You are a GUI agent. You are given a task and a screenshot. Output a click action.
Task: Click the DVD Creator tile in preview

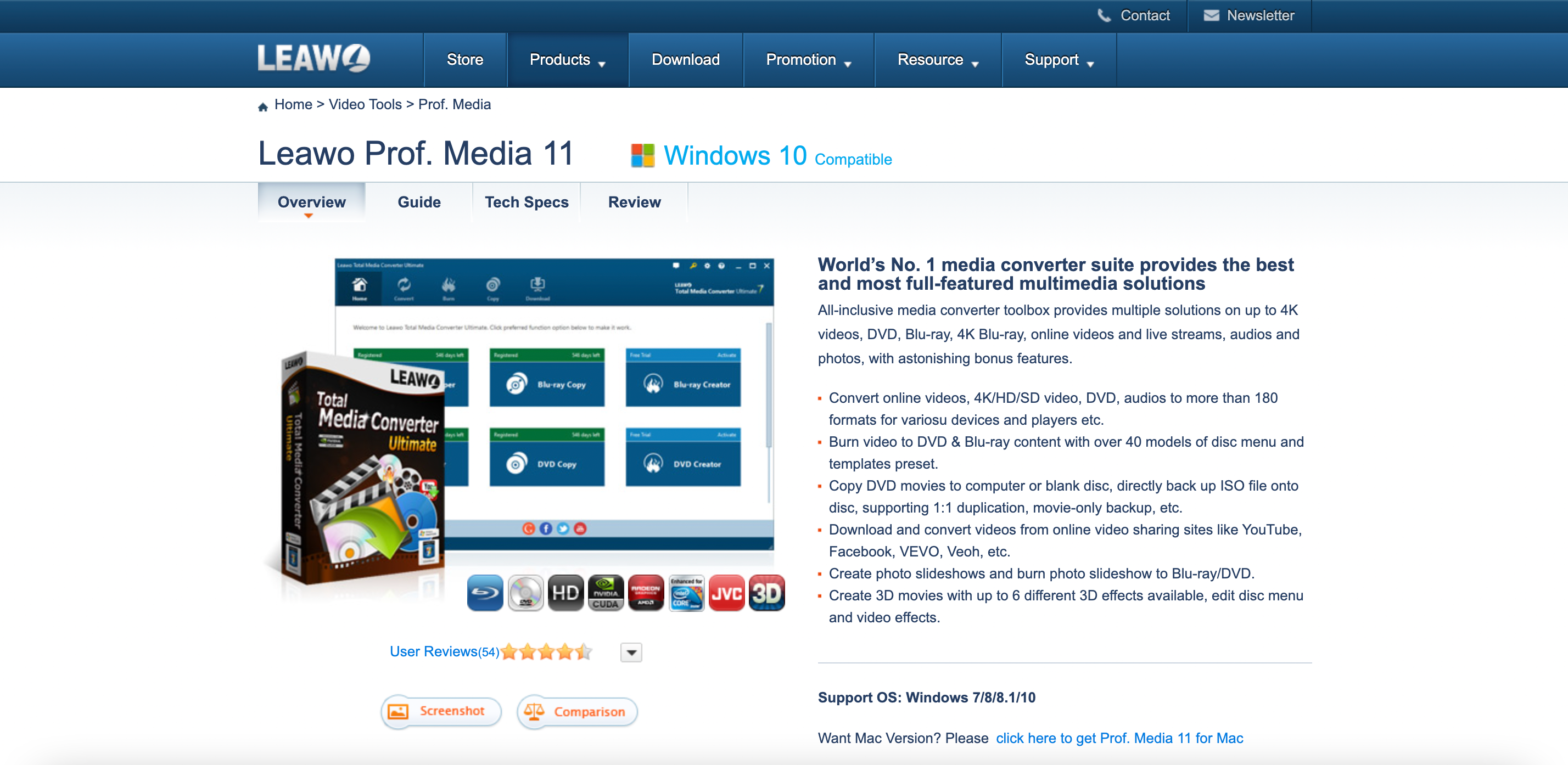pyautogui.click(x=683, y=457)
